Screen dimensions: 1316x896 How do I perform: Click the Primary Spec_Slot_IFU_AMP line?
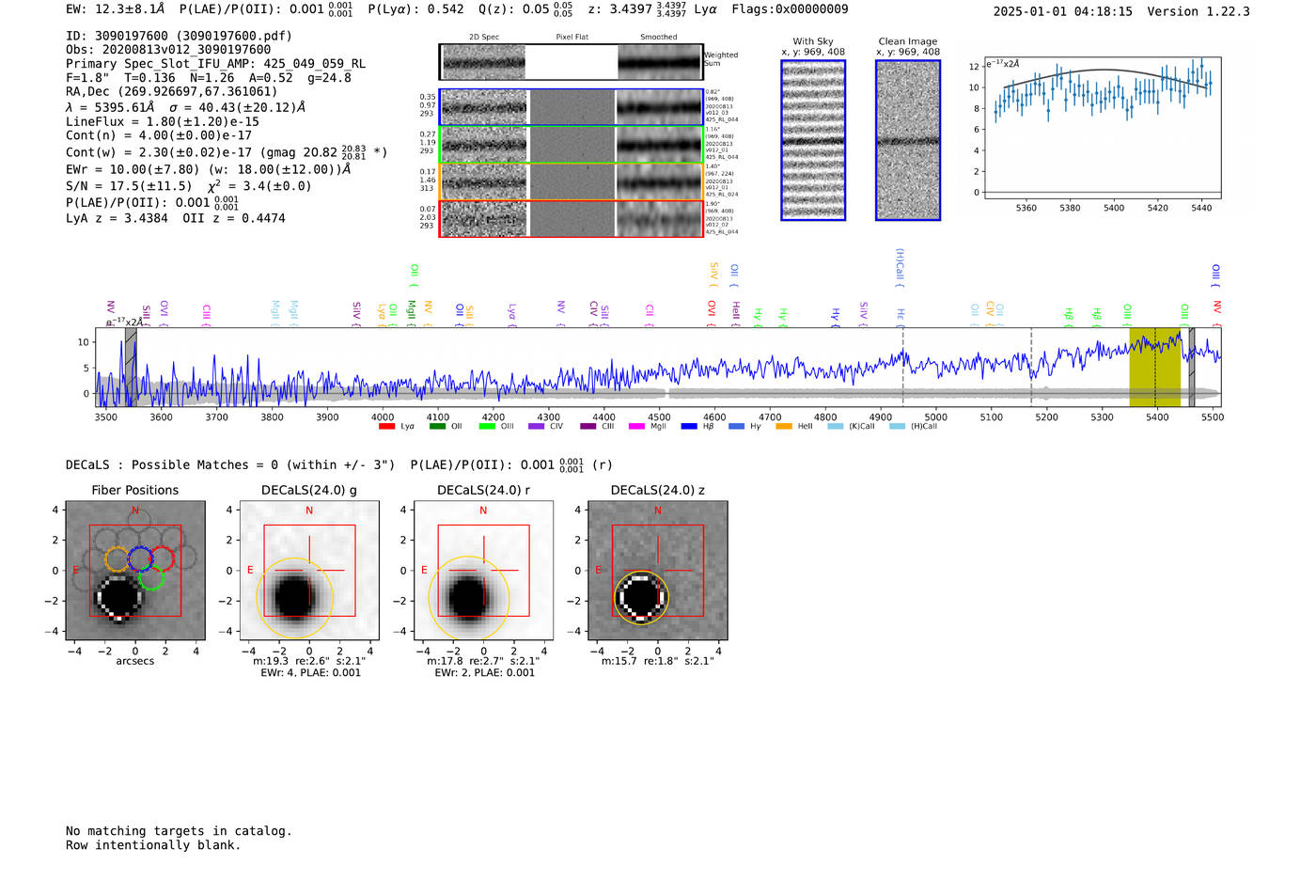point(215,64)
